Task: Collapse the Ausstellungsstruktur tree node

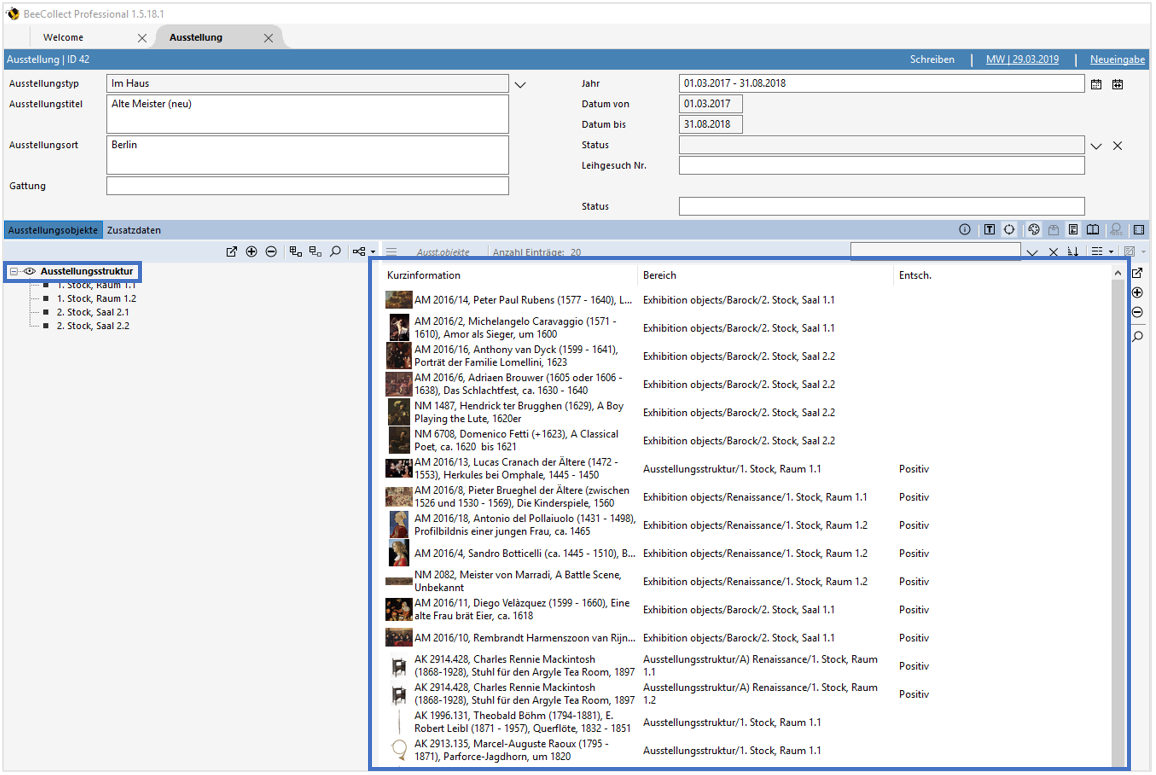Action: click(14, 271)
